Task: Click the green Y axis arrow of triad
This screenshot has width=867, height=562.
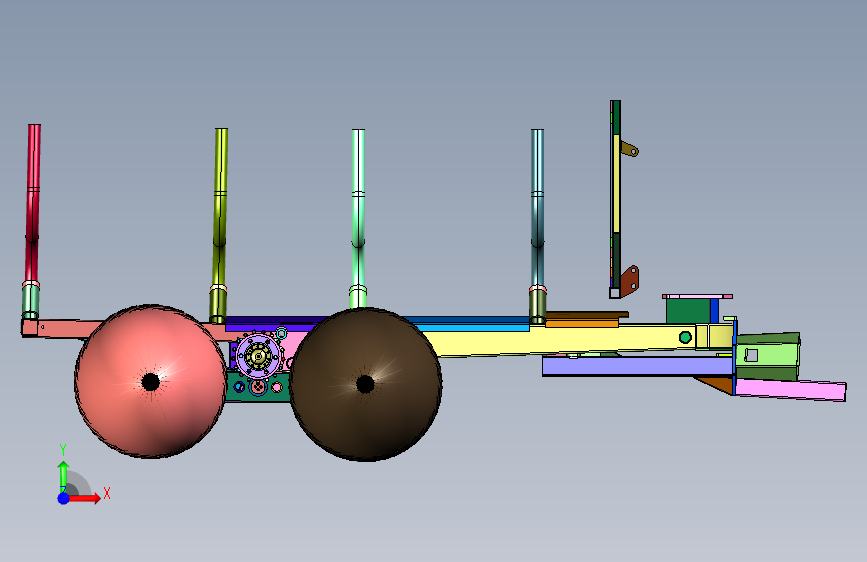Action: (x=63, y=476)
